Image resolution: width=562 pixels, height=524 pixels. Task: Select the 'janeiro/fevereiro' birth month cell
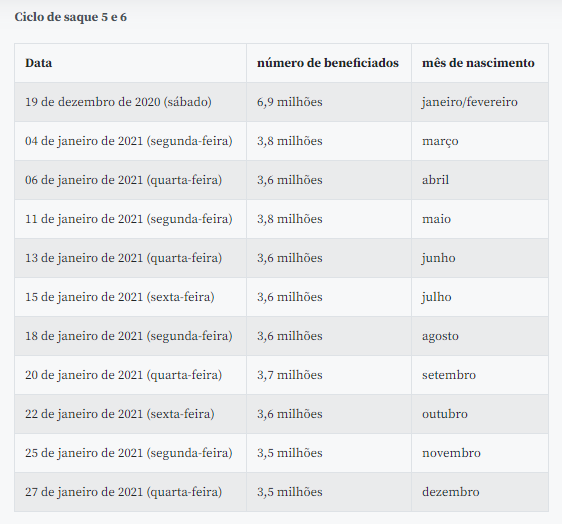pyautogui.click(x=480, y=102)
